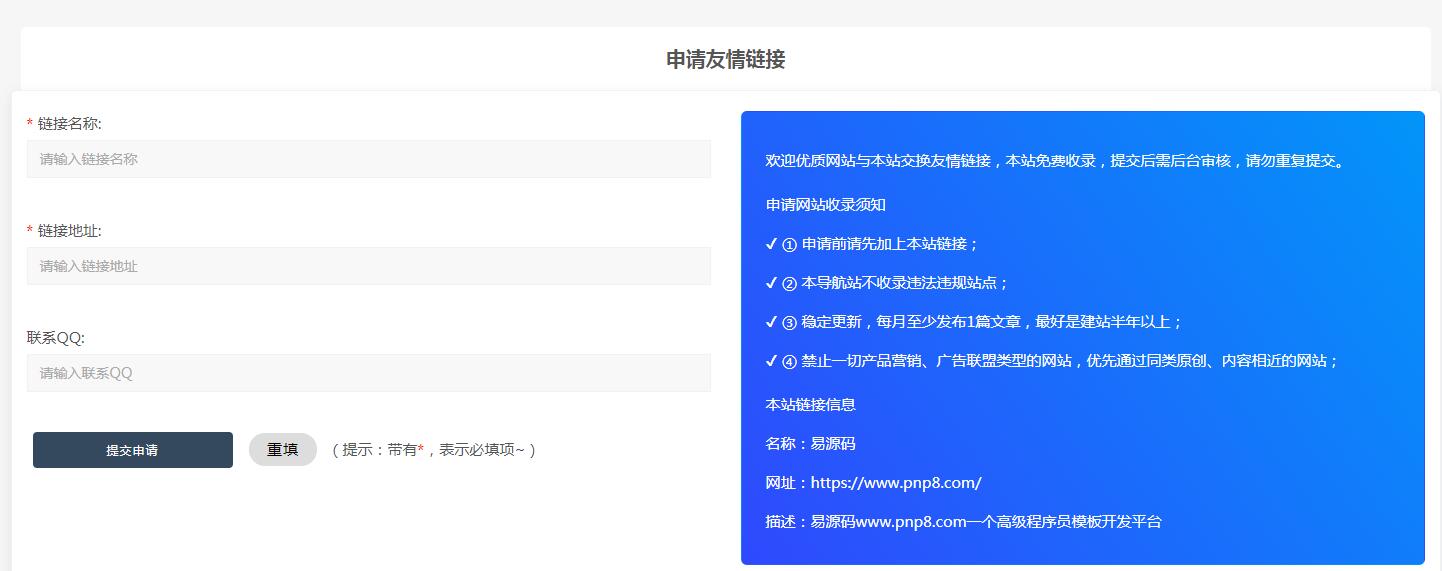Click the checkmark before rule ② 不收录违法违规站点

point(771,283)
